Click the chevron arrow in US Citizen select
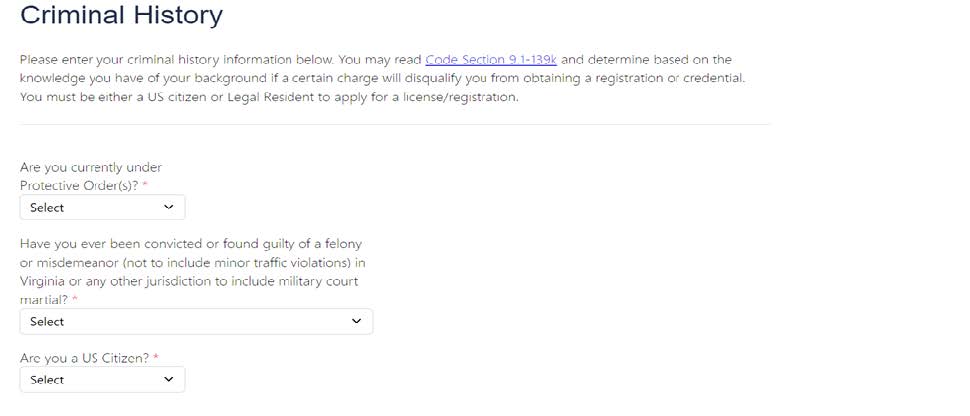Viewport: 970px width, 416px height. (168, 380)
